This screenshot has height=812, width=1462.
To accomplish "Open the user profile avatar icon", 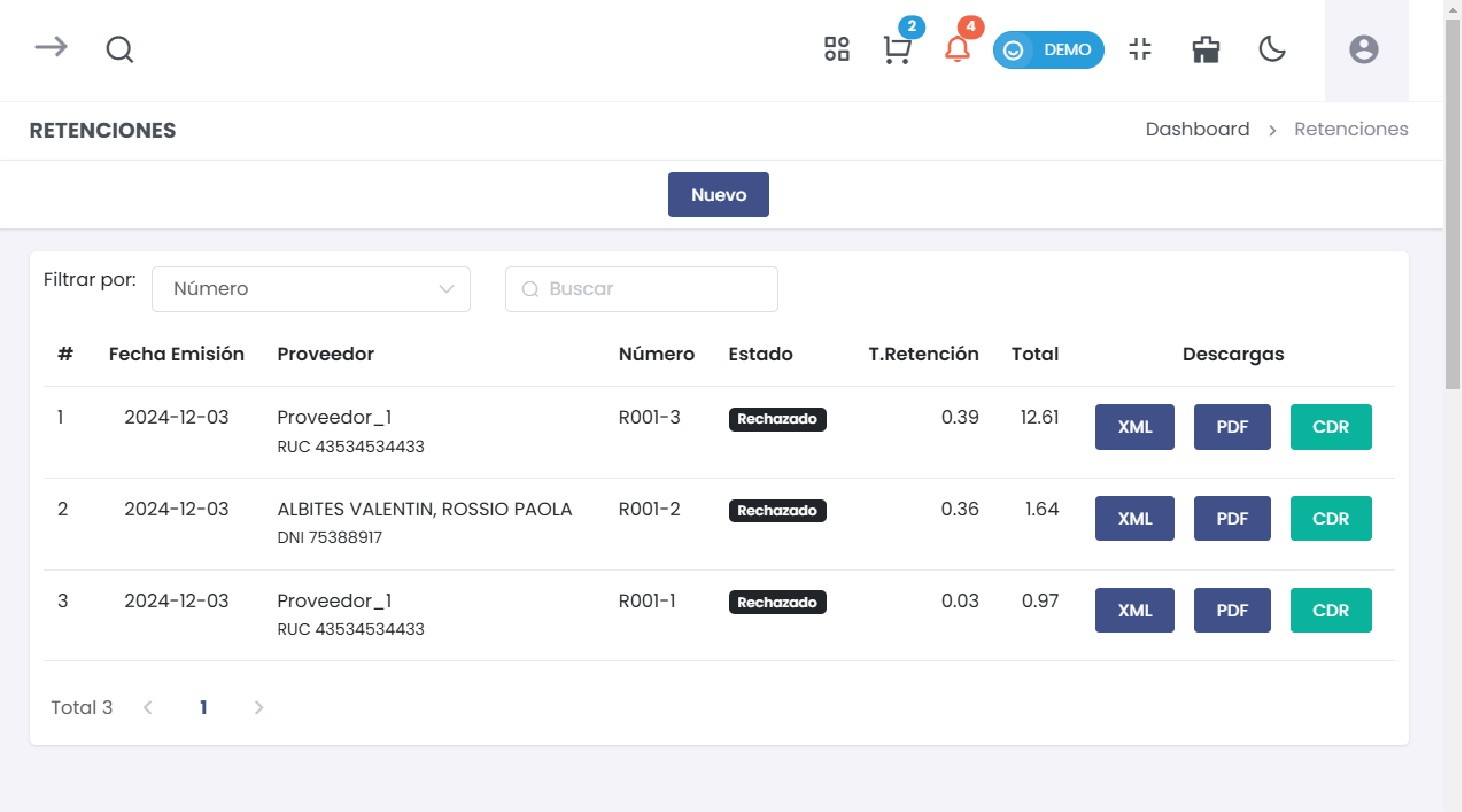I will point(1363,49).
